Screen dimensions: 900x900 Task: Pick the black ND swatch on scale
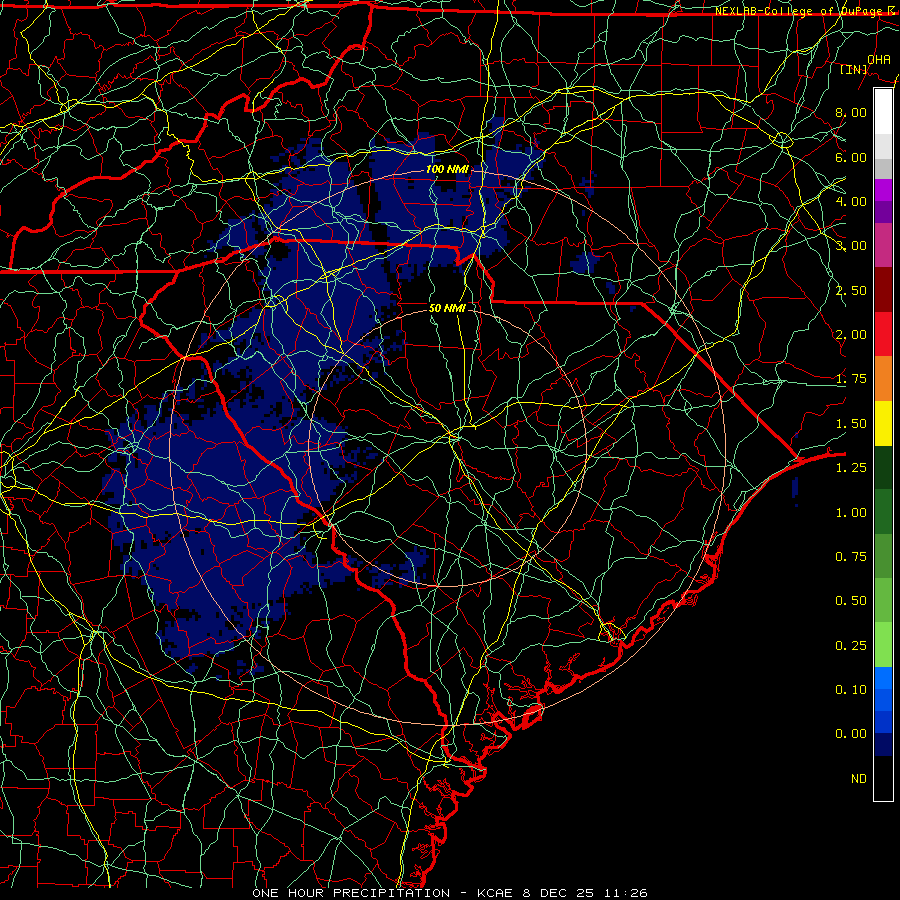(883, 778)
